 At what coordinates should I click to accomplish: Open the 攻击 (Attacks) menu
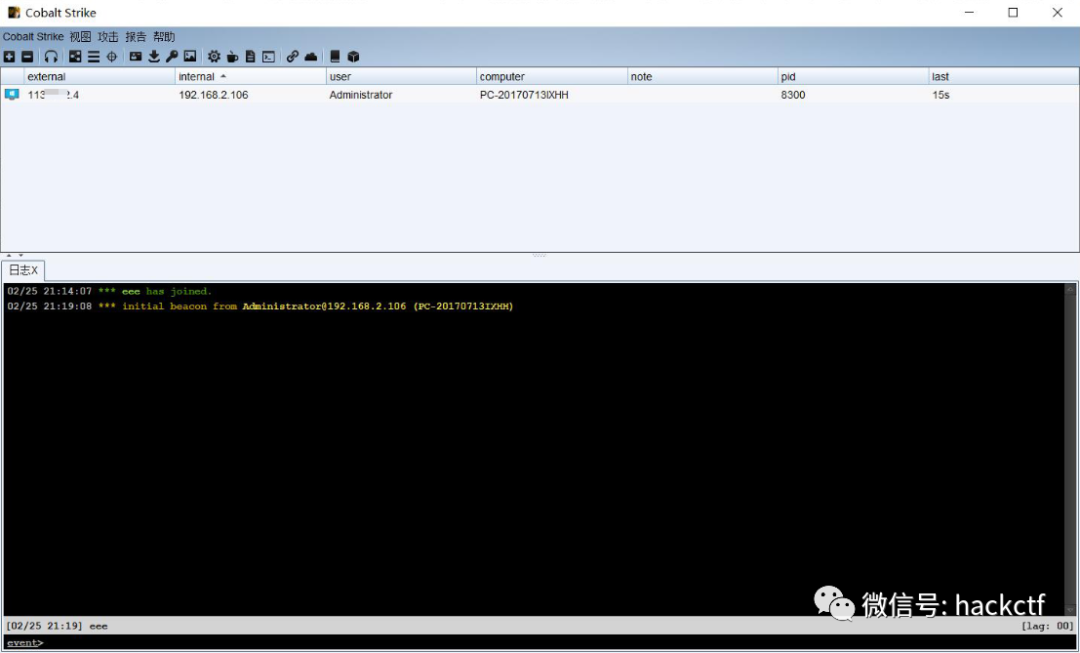click(108, 37)
